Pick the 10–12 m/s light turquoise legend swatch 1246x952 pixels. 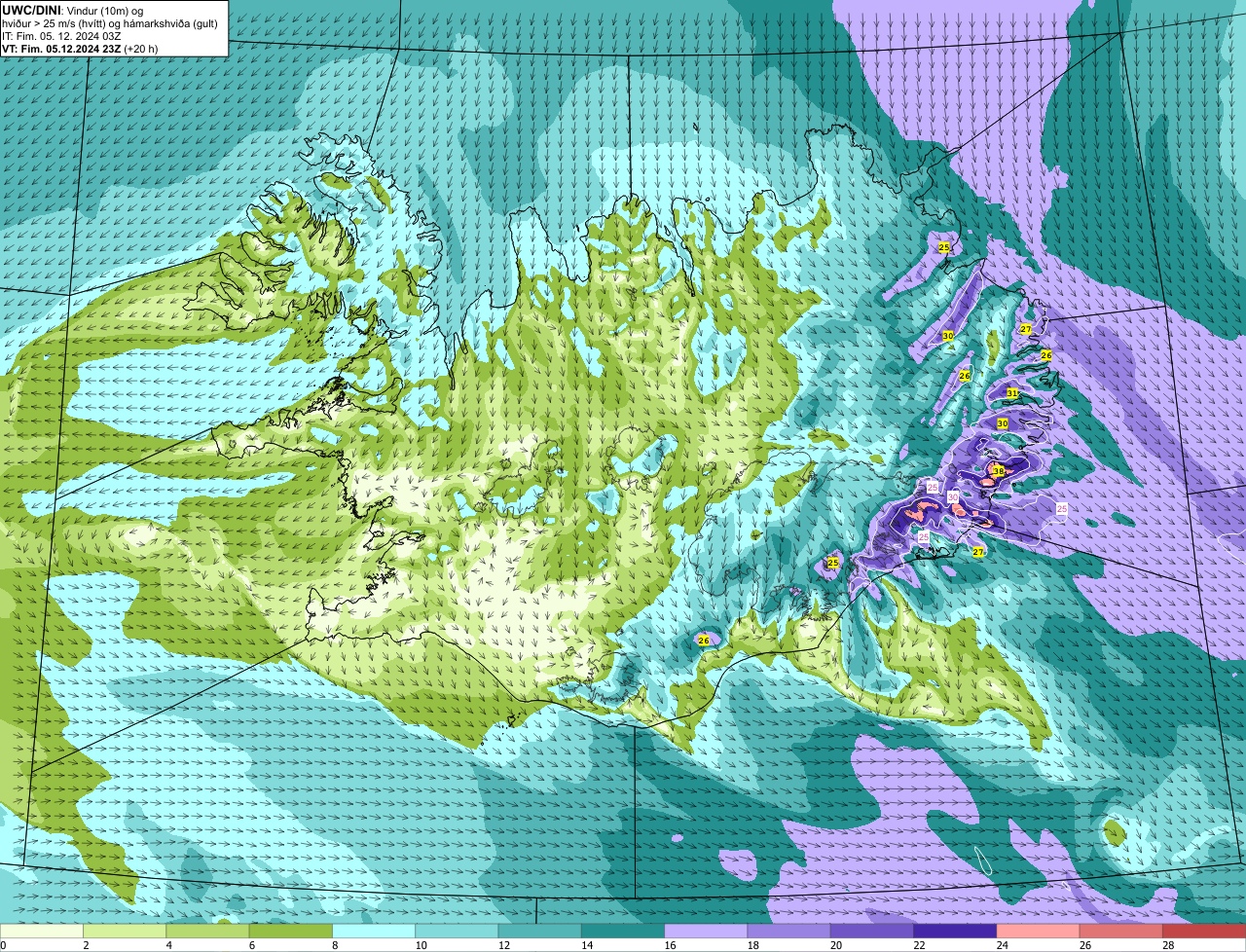tap(457, 932)
